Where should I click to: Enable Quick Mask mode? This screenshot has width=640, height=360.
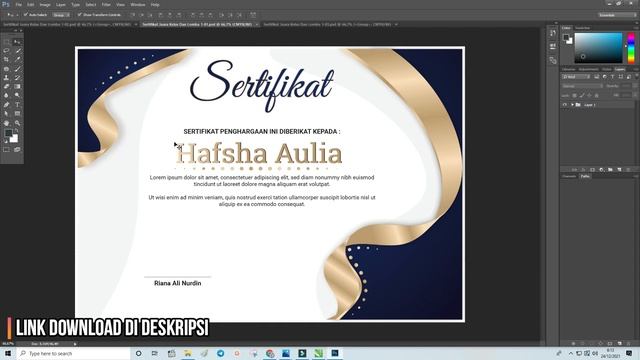[x=7, y=150]
